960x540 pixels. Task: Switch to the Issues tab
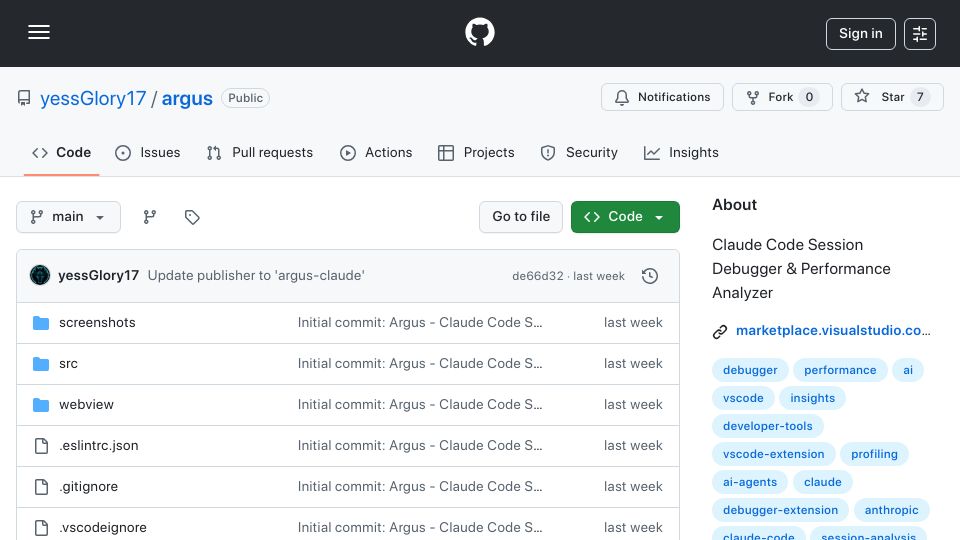(148, 152)
